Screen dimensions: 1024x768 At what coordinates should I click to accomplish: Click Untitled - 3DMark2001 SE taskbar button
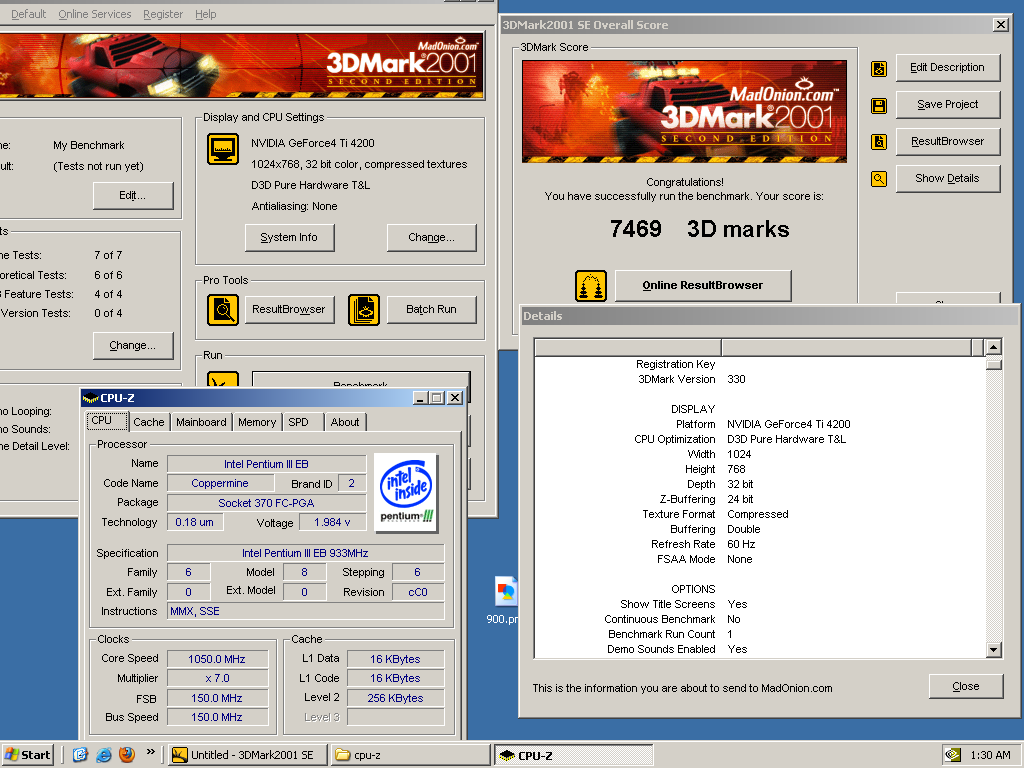pos(246,755)
